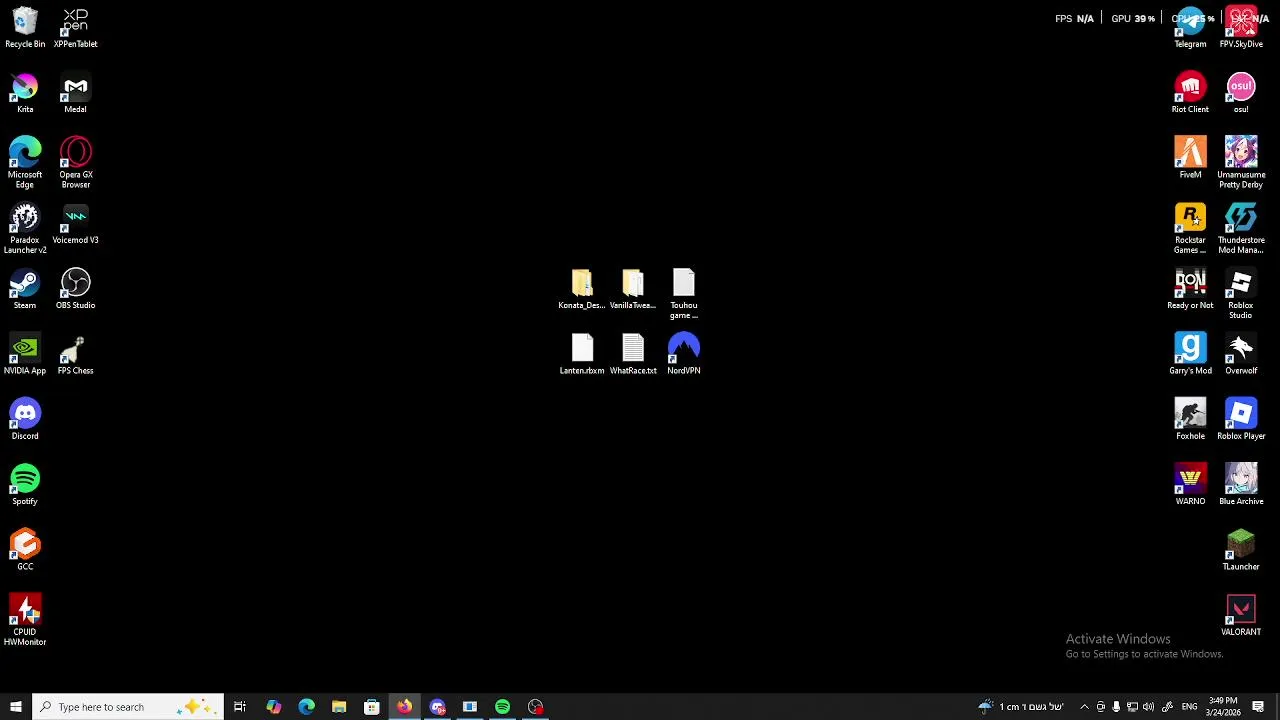Click the network tray icon

coord(1132,707)
